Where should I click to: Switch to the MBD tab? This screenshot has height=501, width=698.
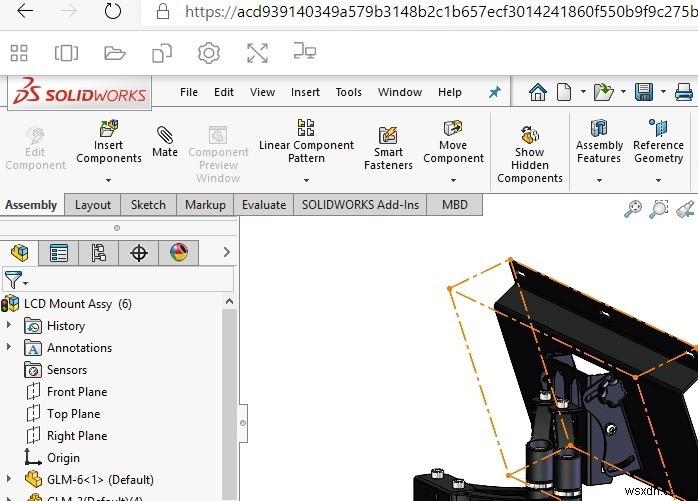(455, 205)
